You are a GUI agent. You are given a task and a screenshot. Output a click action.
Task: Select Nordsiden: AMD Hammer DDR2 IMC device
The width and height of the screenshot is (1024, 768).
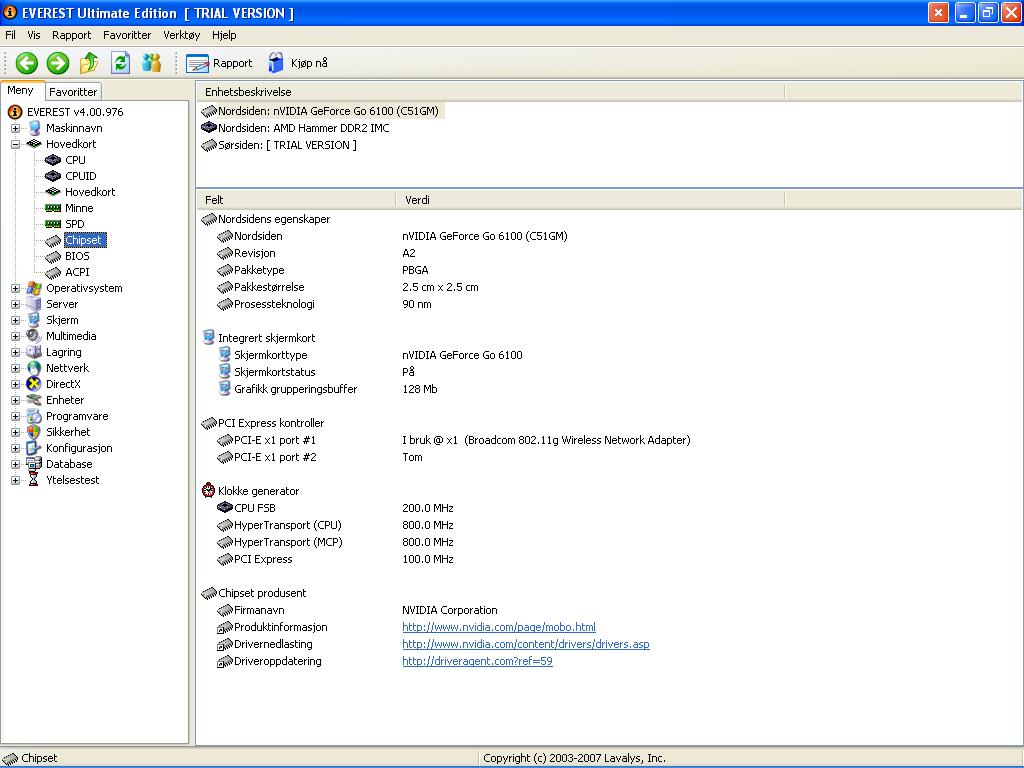coord(295,128)
